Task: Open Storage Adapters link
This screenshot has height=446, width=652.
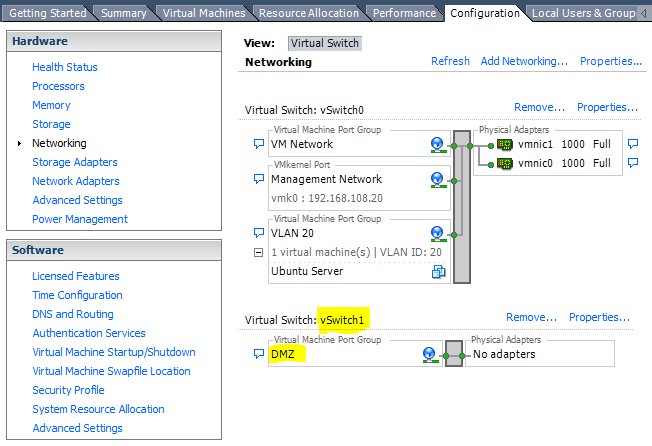Action: coord(75,162)
